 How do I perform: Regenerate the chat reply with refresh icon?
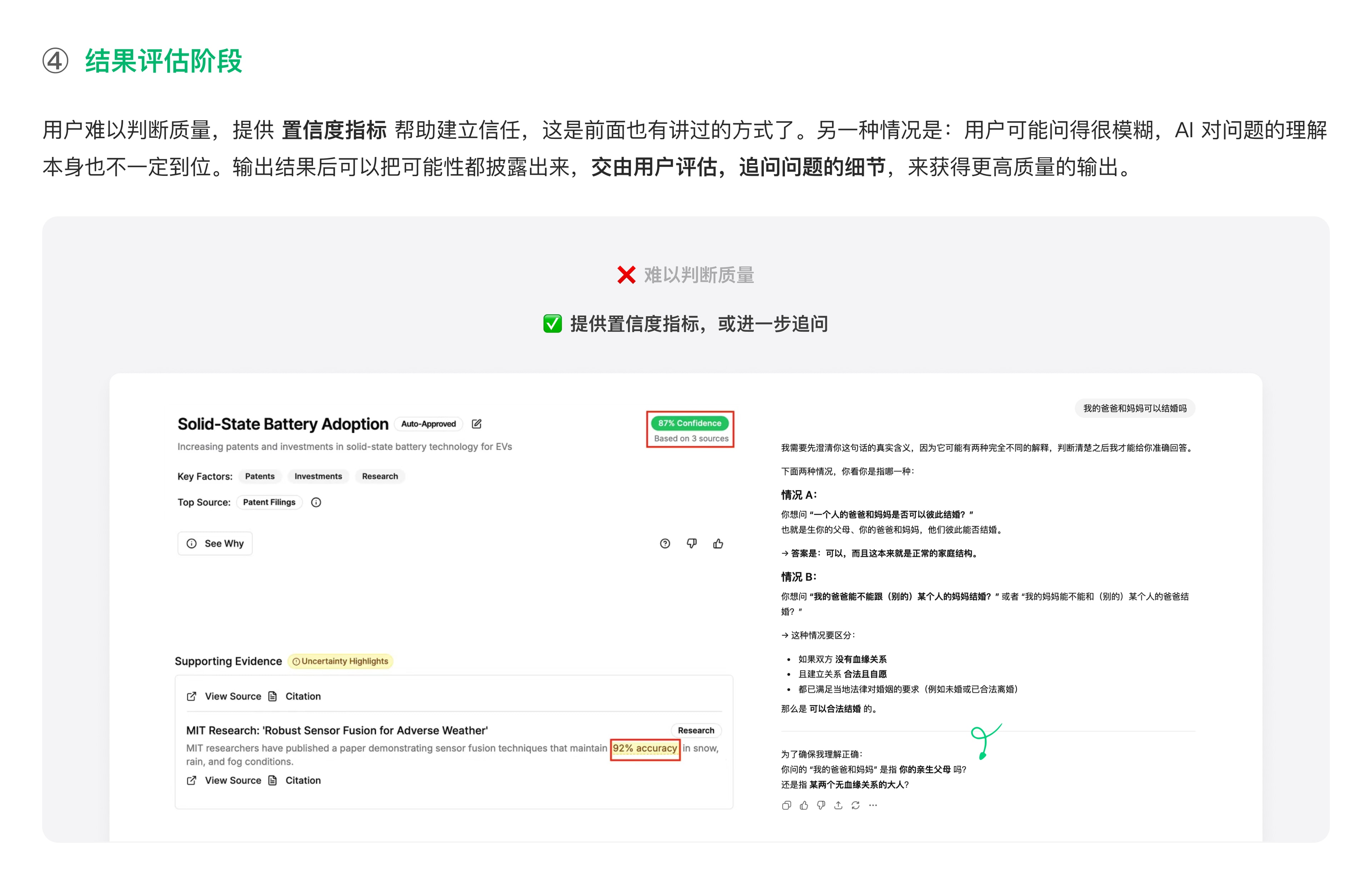coord(855,805)
